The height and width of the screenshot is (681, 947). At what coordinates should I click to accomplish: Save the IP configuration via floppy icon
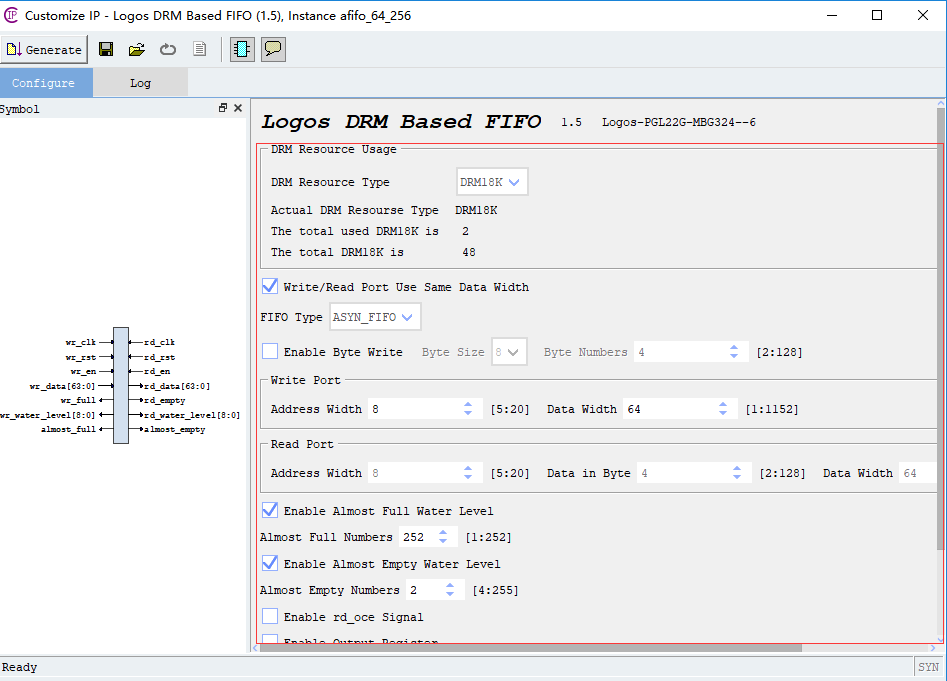point(106,50)
